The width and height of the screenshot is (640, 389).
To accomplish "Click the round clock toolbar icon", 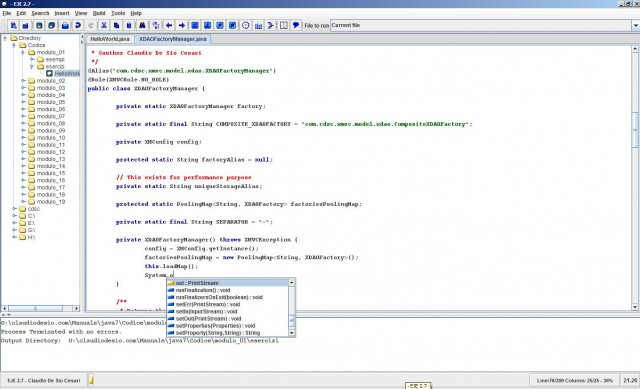I will 245,25.
